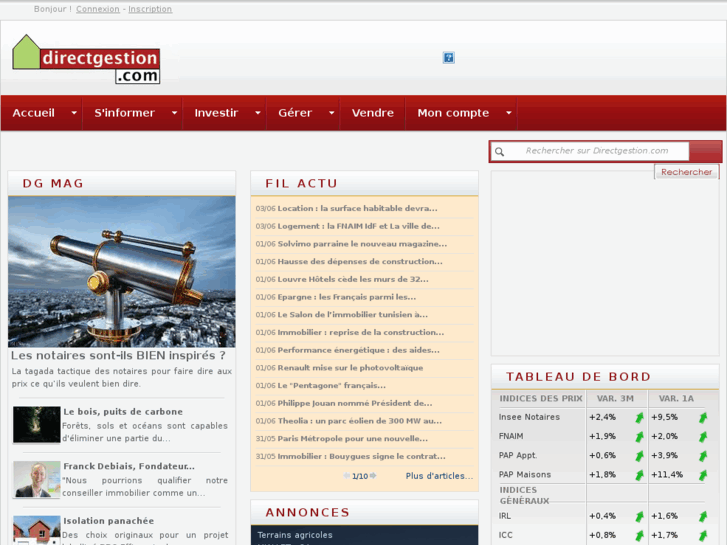
Task: Click green arrow for ICC 3M variation
Action: click(639, 536)
